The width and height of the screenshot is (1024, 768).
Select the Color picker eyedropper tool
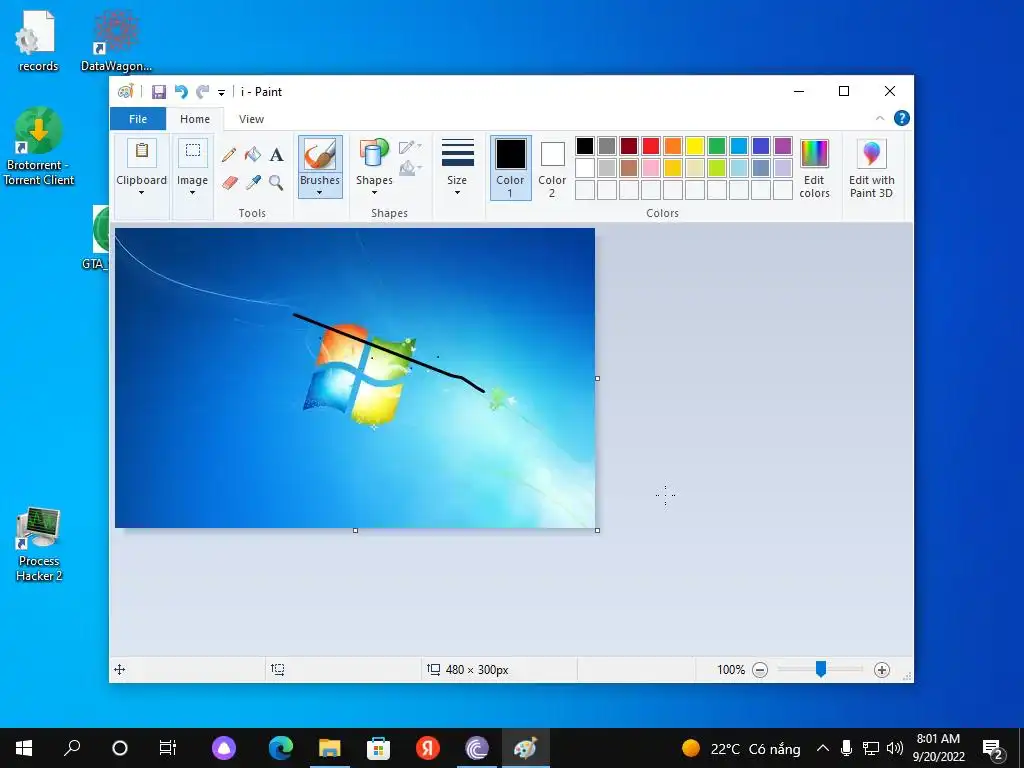pyautogui.click(x=253, y=182)
